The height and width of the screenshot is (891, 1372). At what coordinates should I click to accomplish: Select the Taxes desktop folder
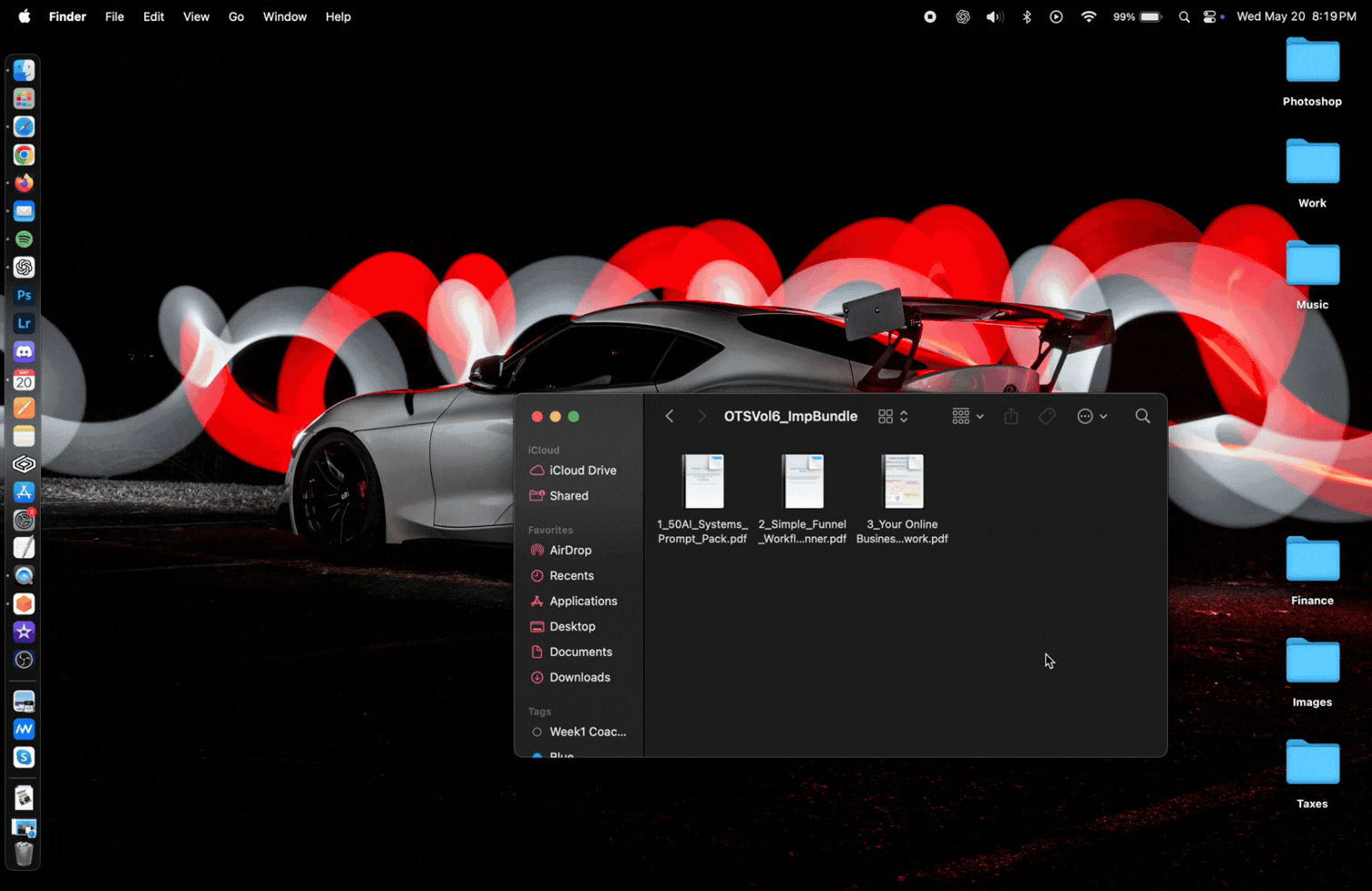pos(1312,775)
